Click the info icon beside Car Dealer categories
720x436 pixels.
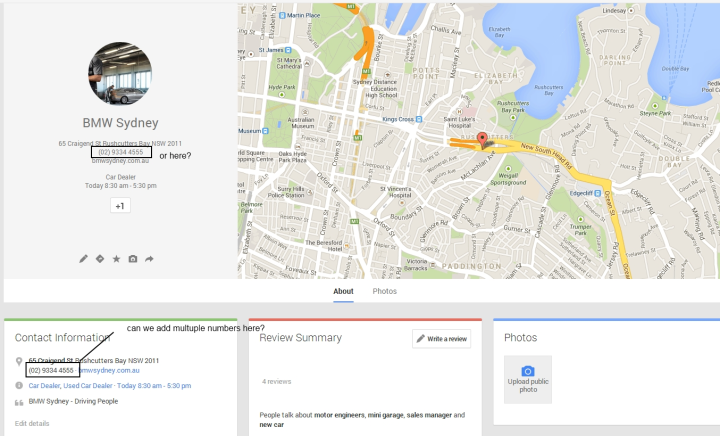[19, 386]
